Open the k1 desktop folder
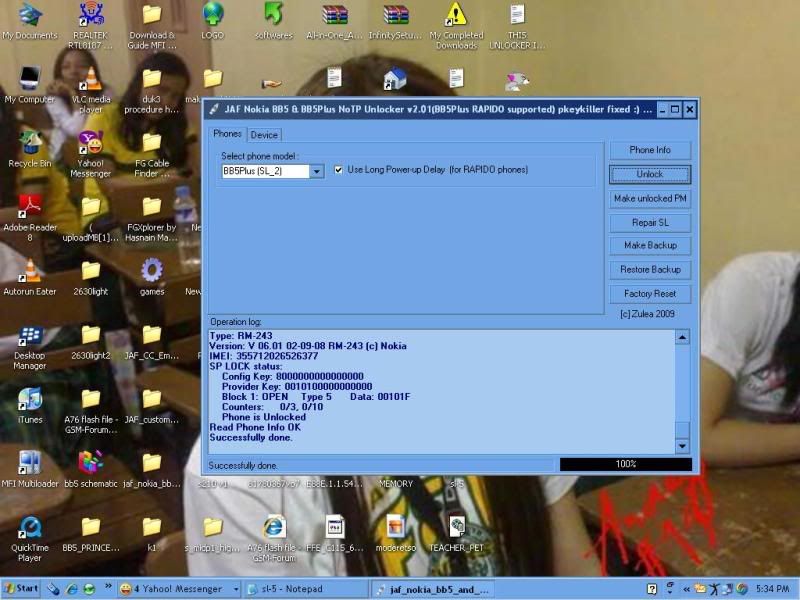The image size is (800, 600). tap(152, 534)
